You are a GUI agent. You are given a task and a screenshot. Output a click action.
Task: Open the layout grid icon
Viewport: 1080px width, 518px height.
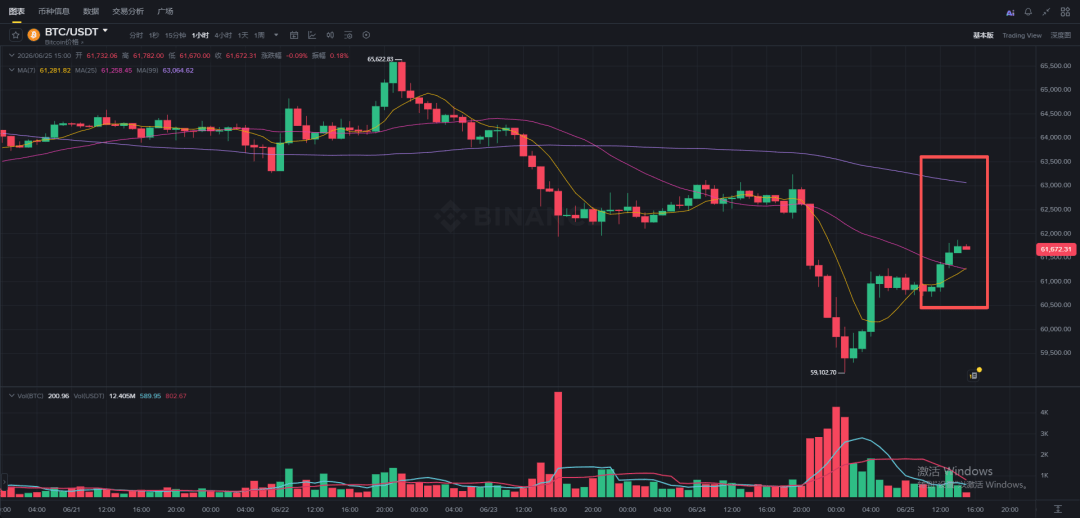click(1066, 12)
